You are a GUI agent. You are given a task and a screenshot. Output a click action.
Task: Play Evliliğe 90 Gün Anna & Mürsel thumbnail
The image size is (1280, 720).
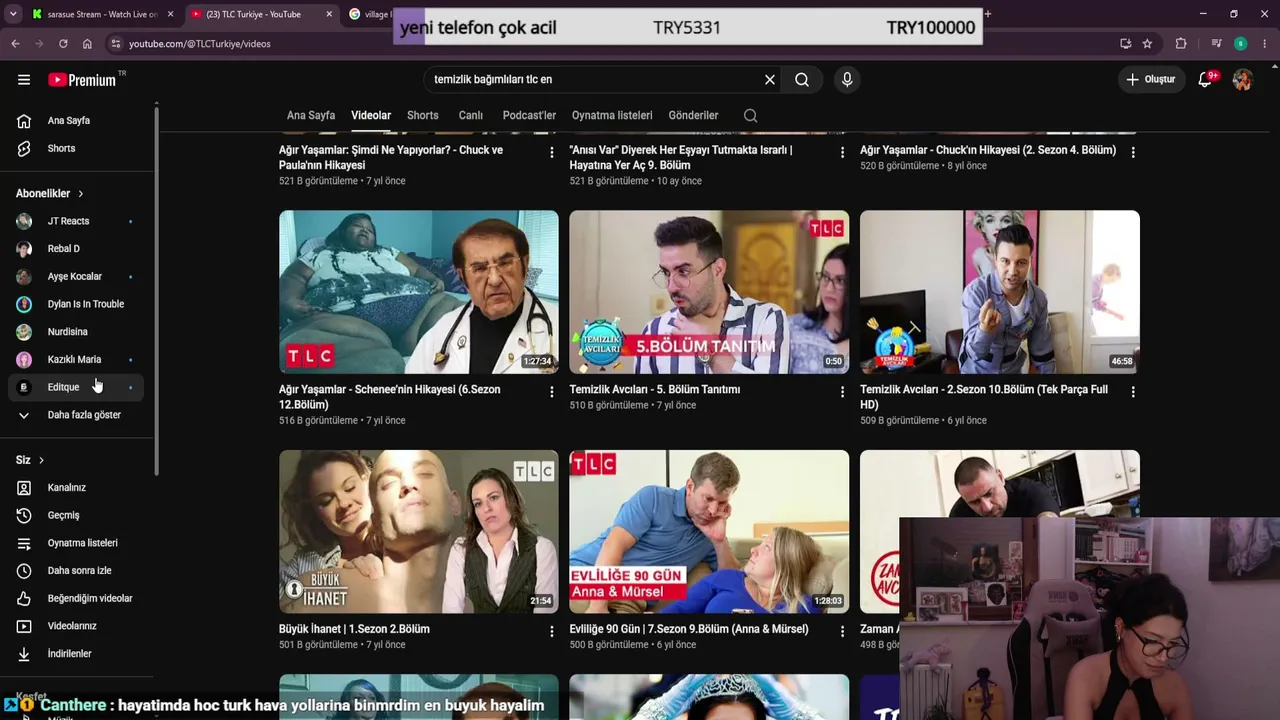coord(709,532)
